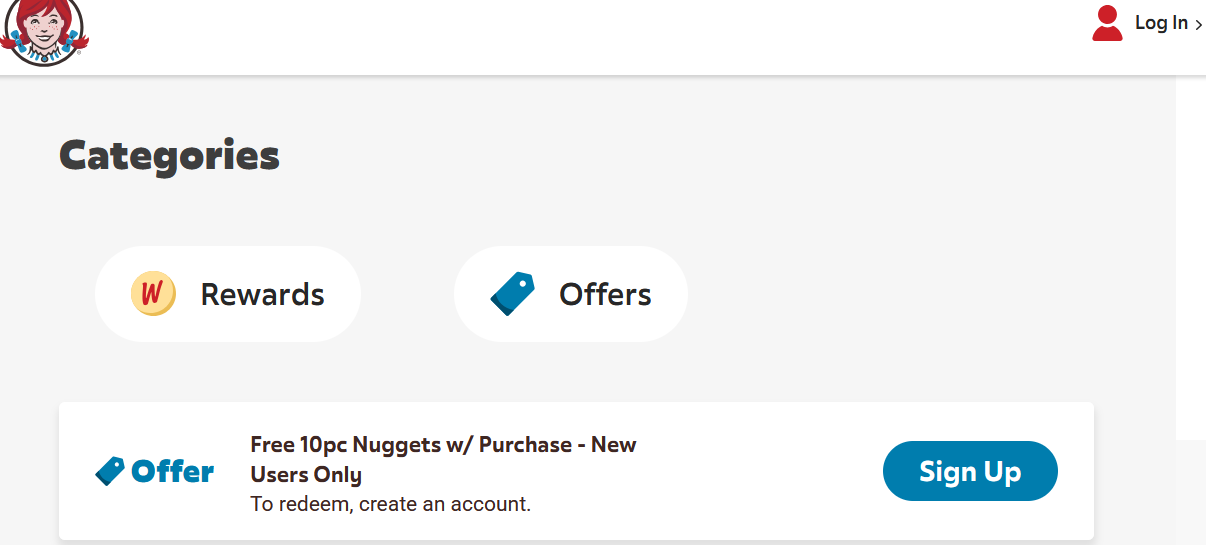The height and width of the screenshot is (545, 1206).
Task: Open the Log In link
Action: [1161, 23]
